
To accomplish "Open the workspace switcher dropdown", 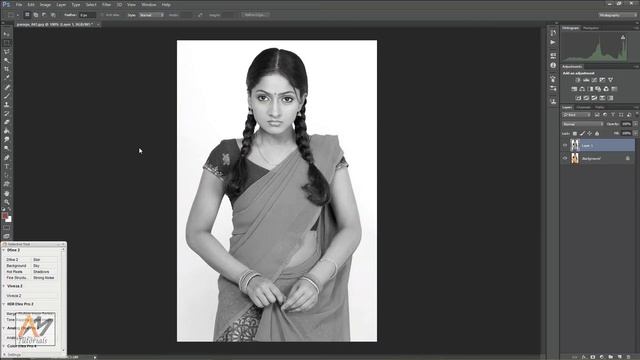I will (618, 15).
